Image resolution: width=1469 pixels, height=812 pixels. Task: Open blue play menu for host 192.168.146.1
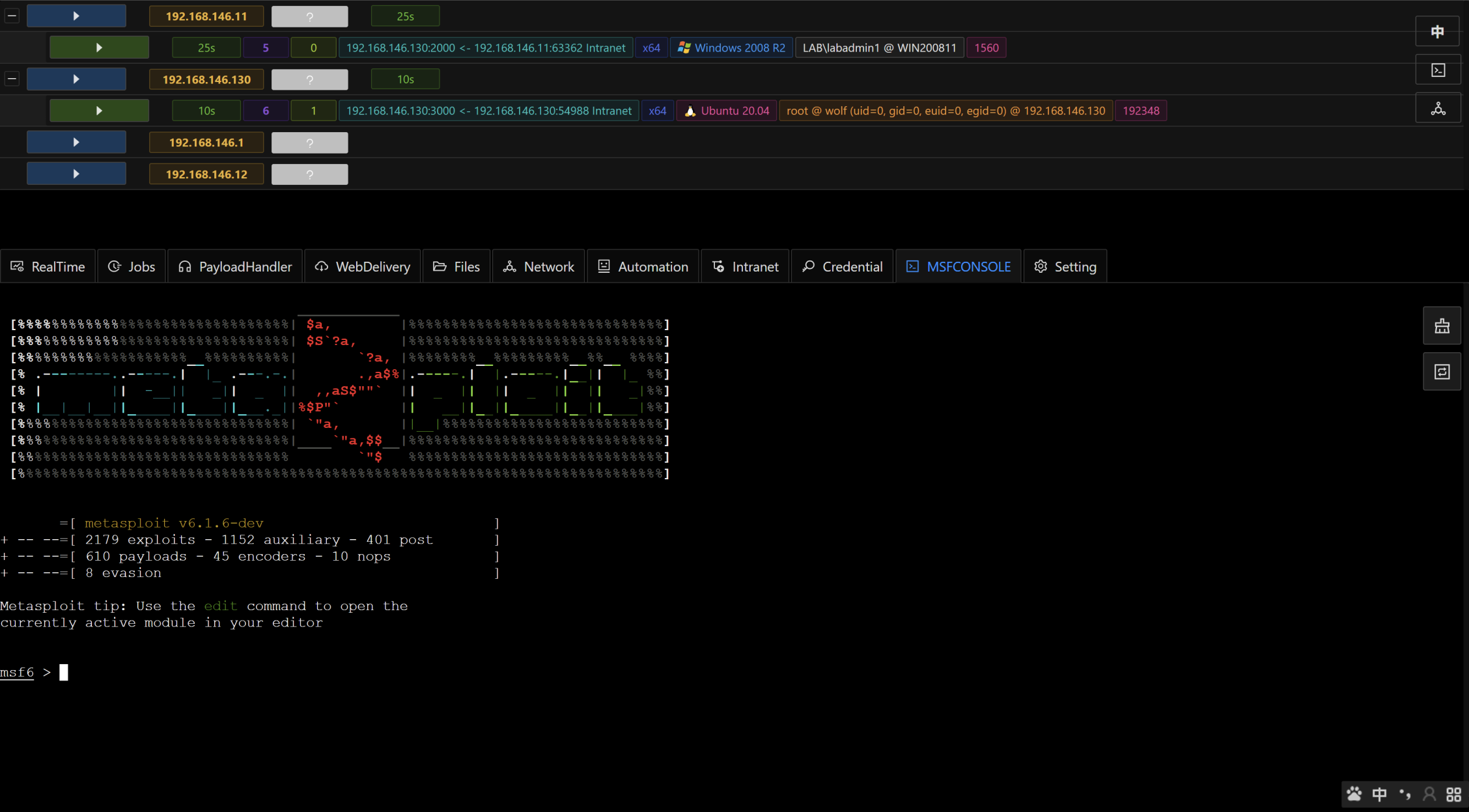click(x=76, y=143)
